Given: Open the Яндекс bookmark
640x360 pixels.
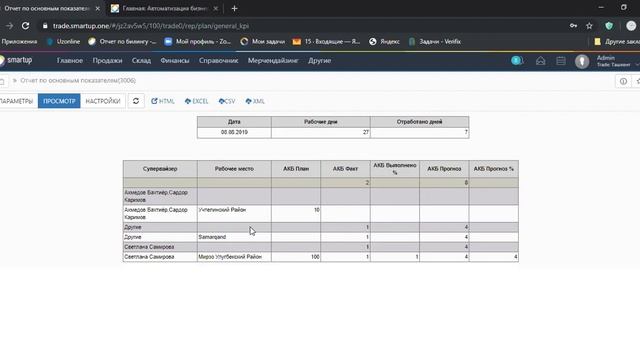Looking at the screenshot, I should click(x=384, y=42).
